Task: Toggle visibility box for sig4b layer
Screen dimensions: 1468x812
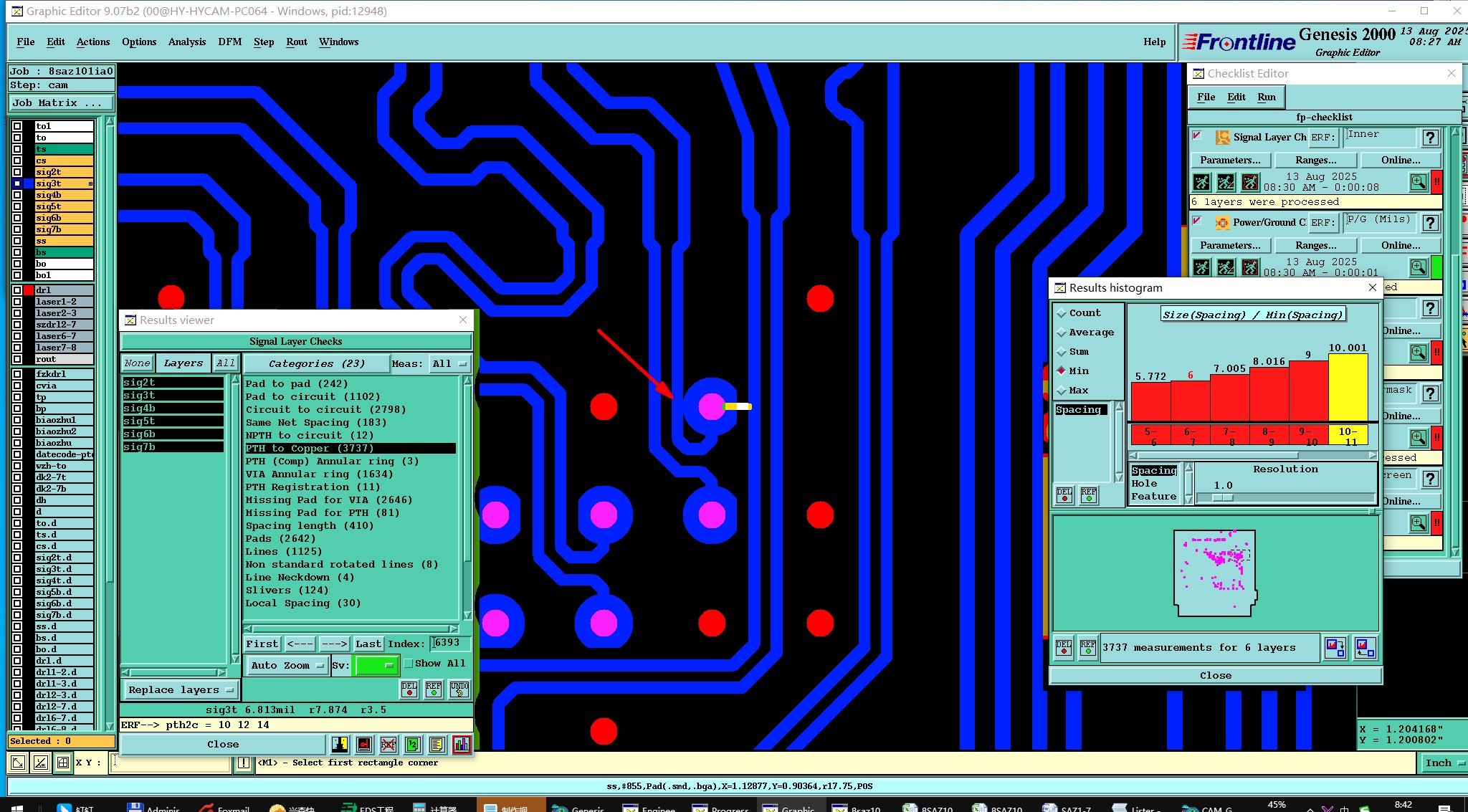Action: coord(17,195)
